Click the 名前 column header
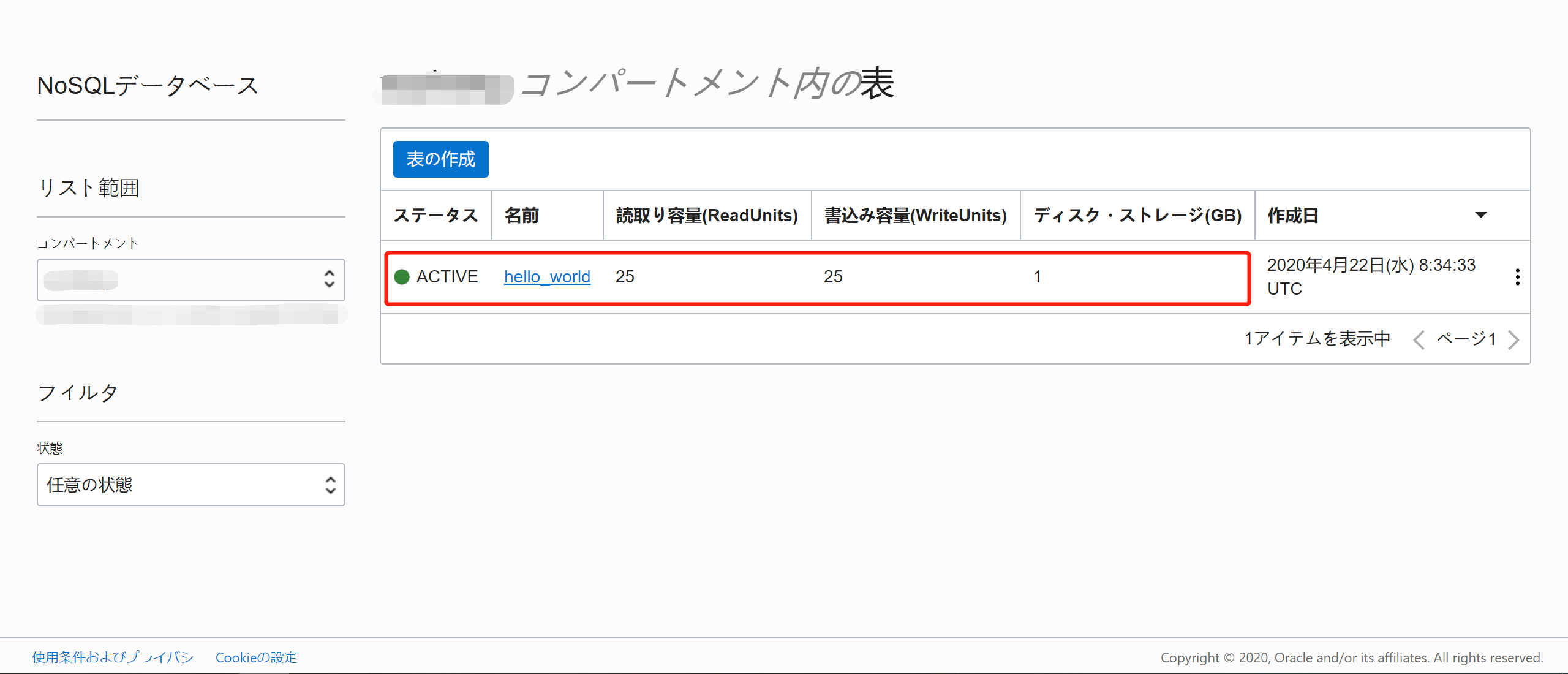1568x674 pixels. pos(521,216)
